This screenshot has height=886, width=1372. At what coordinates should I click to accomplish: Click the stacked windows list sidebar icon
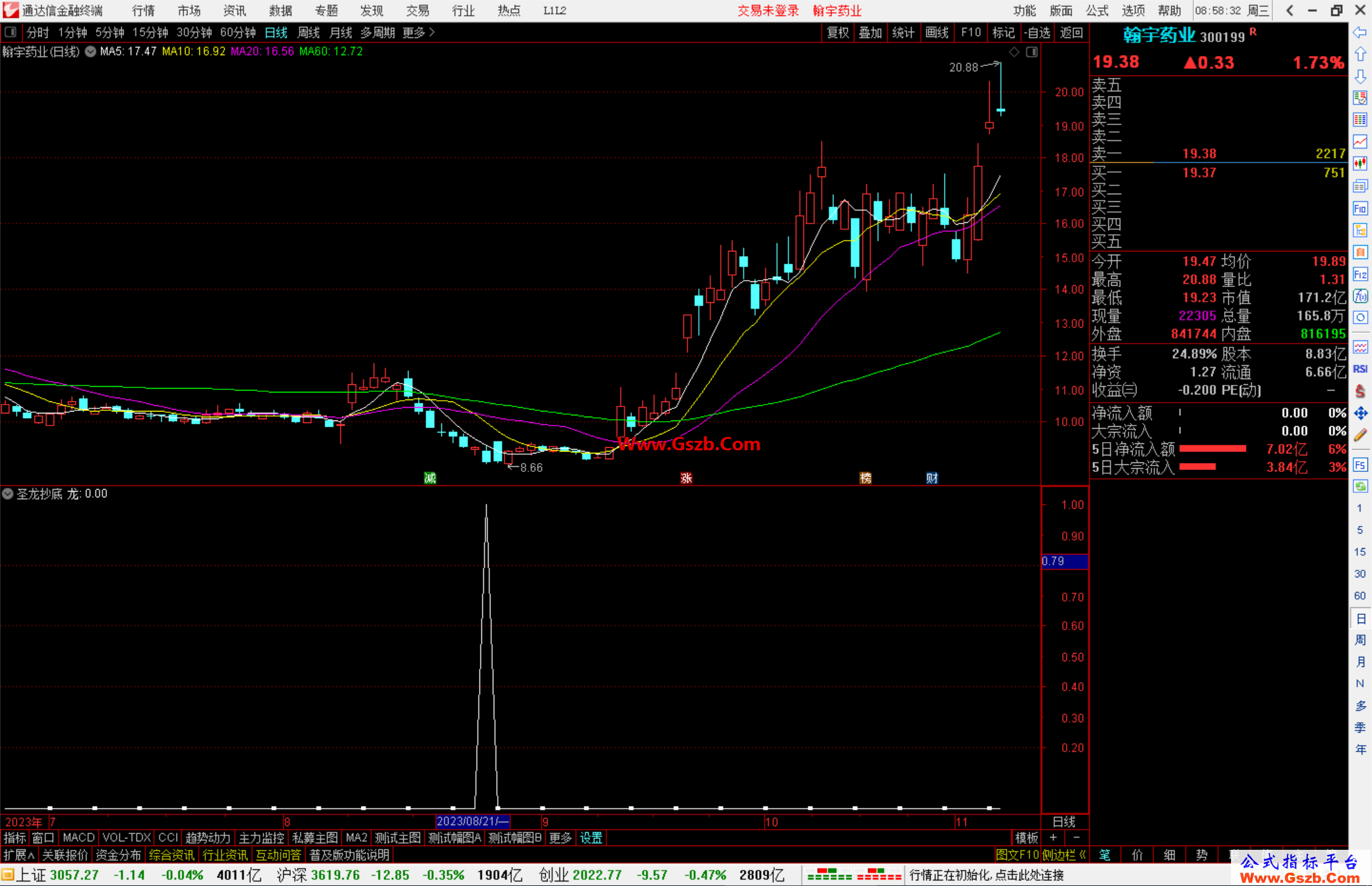[x=1360, y=186]
